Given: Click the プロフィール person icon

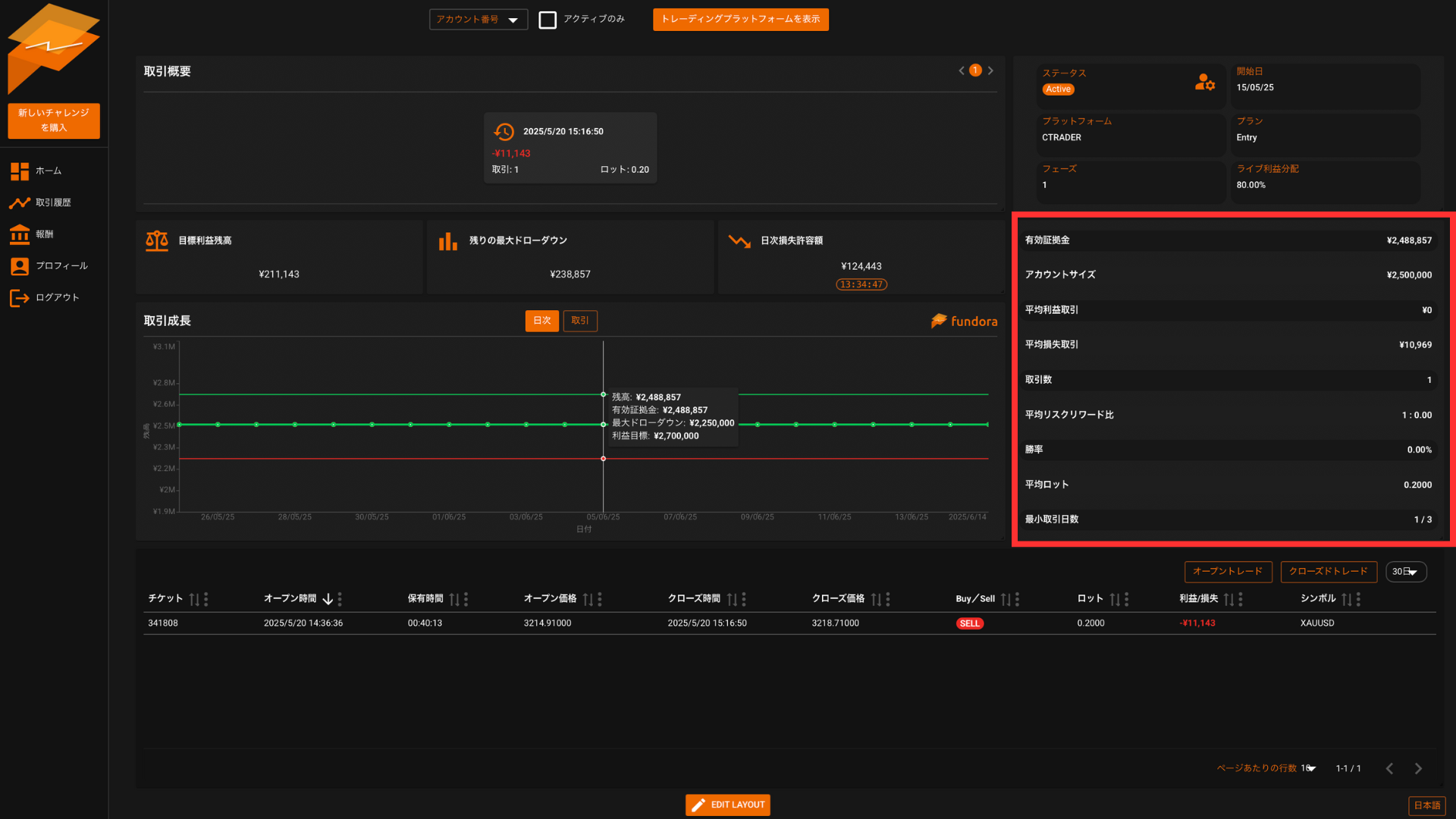Looking at the screenshot, I should pyautogui.click(x=20, y=266).
